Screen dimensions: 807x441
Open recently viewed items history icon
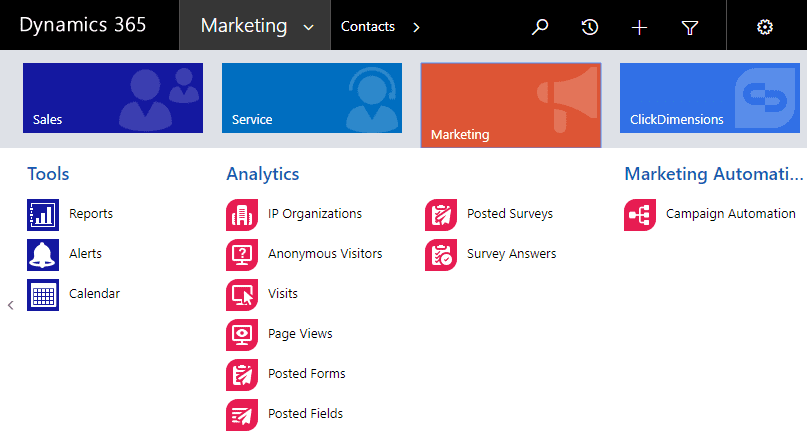point(590,27)
